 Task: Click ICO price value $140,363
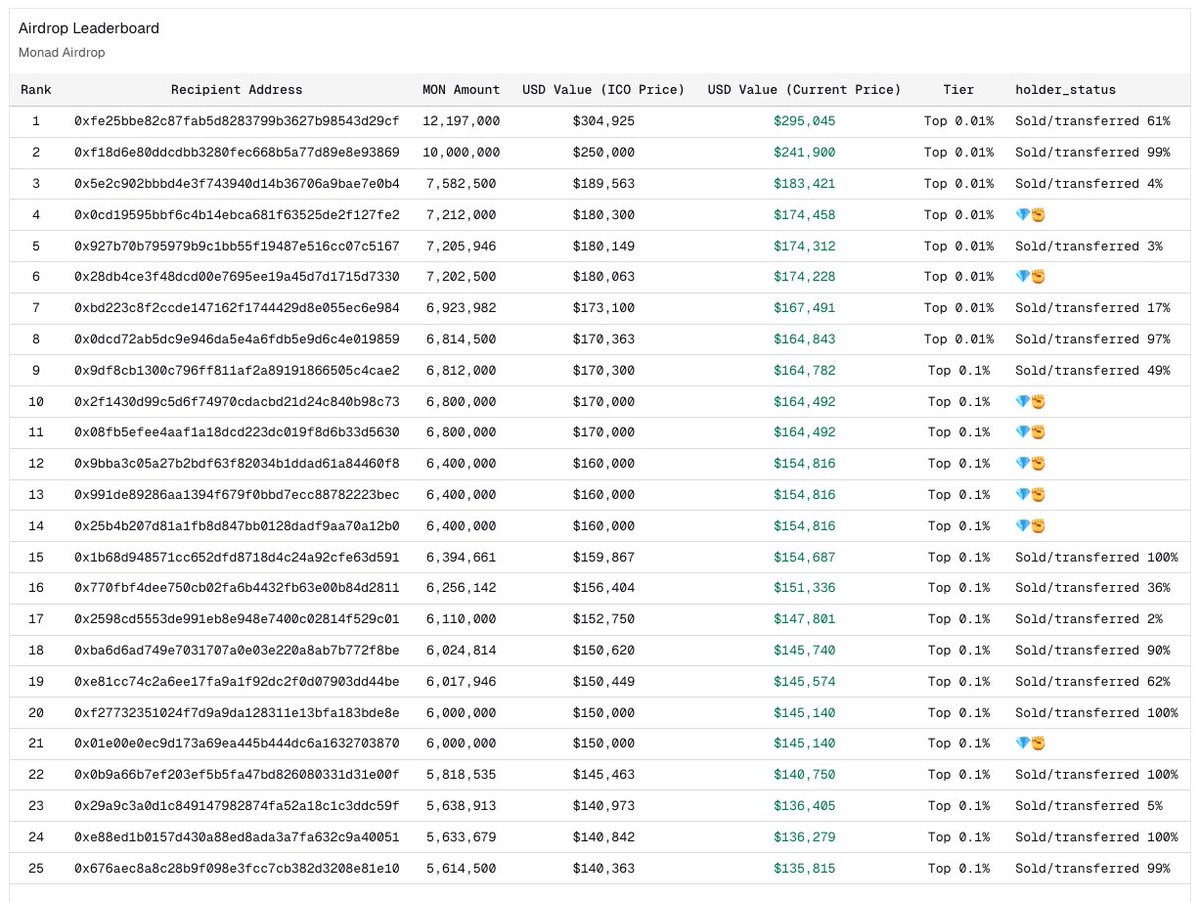pos(604,869)
